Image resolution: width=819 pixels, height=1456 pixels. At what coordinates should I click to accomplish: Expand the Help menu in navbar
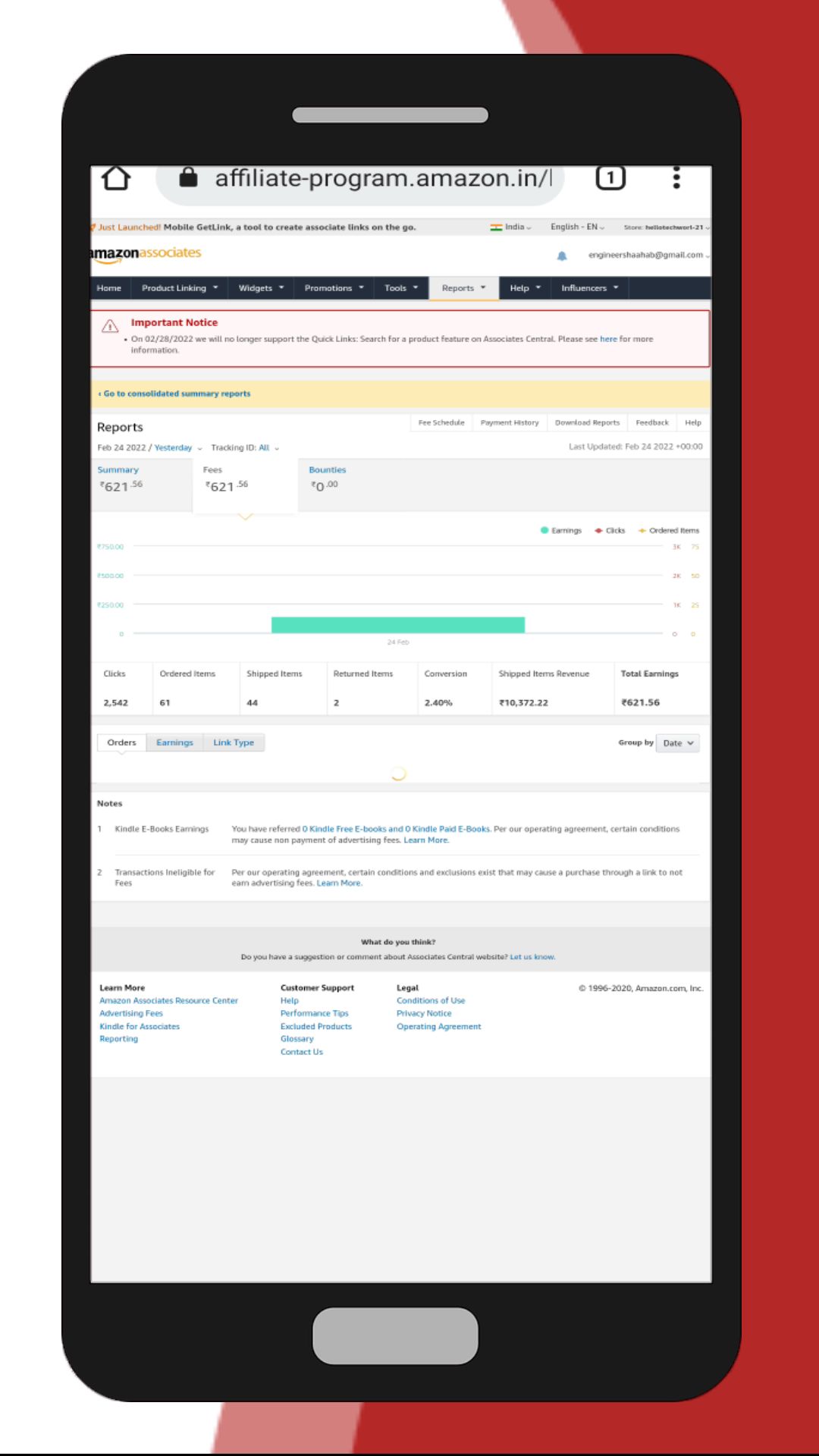(x=525, y=288)
